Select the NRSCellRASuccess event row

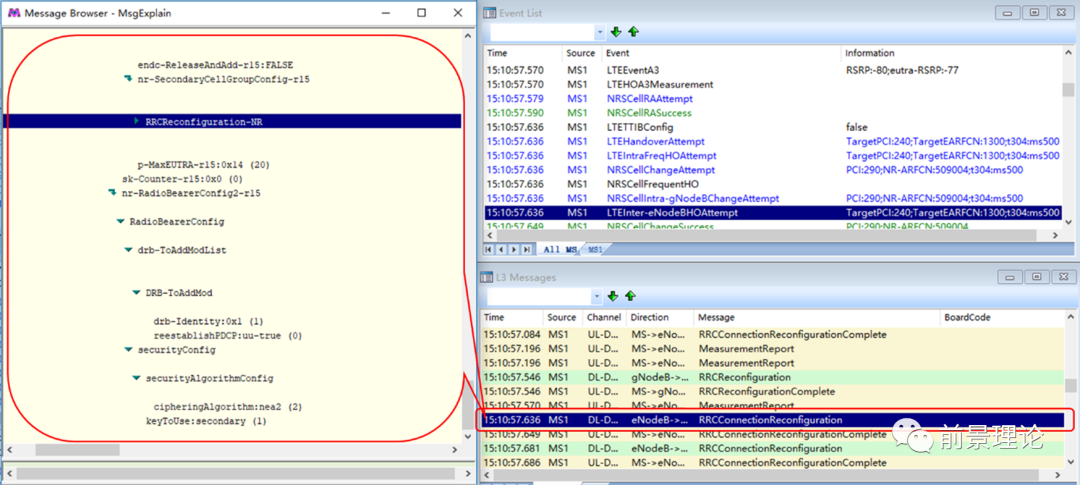pos(772,112)
